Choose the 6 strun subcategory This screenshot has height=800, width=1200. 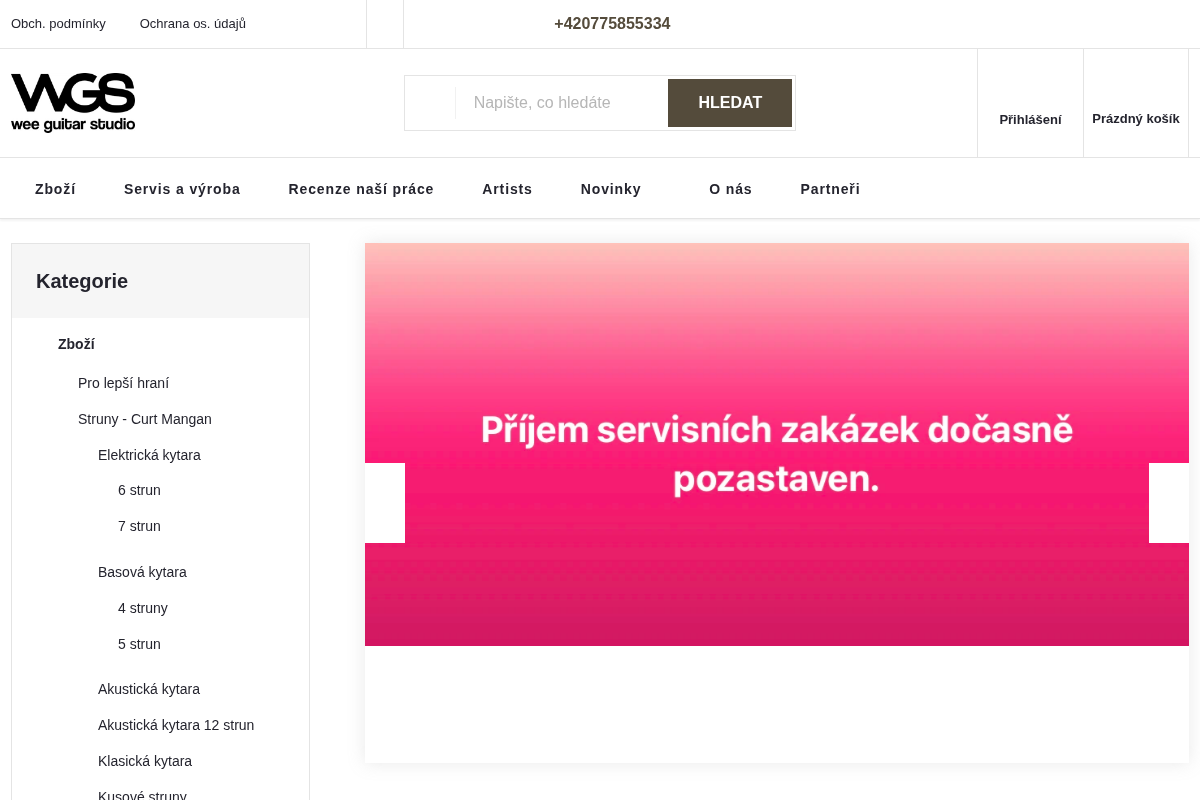click(139, 490)
